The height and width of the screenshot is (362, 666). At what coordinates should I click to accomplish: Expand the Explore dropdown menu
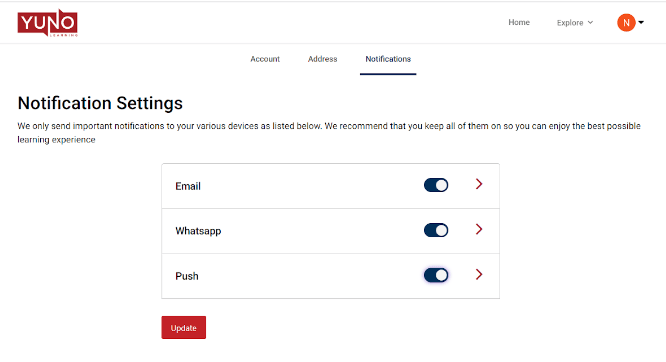[575, 23]
